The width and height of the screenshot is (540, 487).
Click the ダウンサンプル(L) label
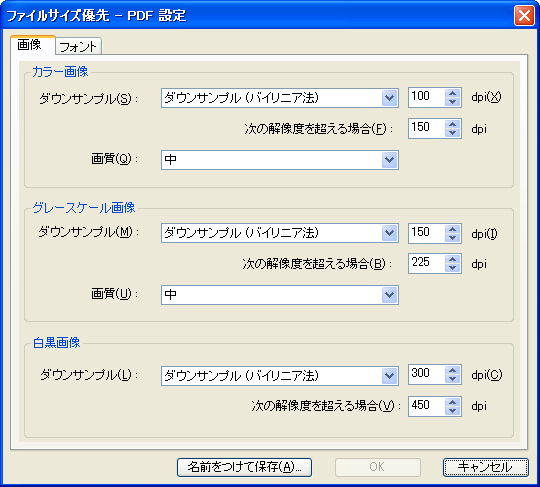coord(89,374)
